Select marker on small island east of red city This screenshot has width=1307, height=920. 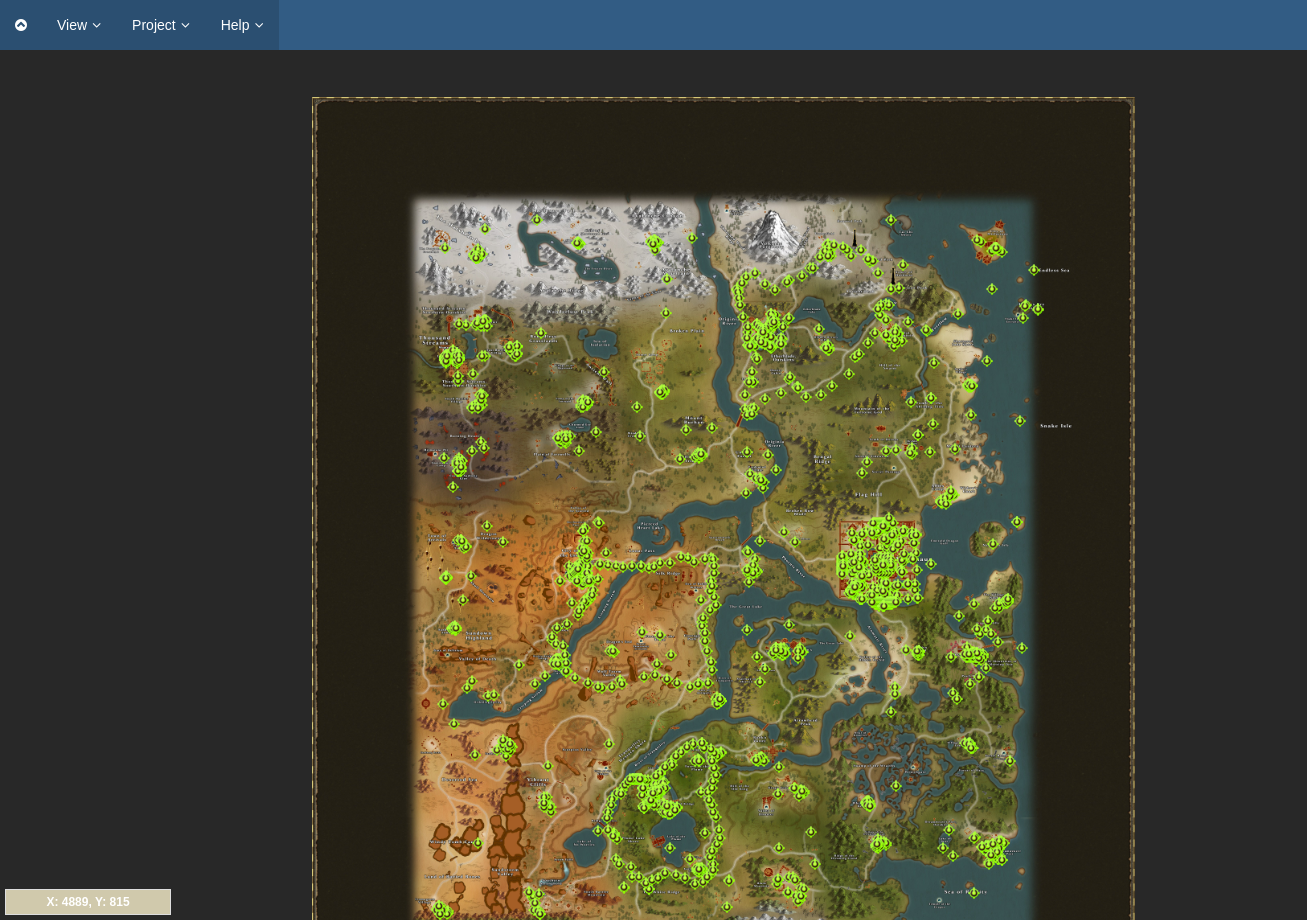[x=993, y=544]
